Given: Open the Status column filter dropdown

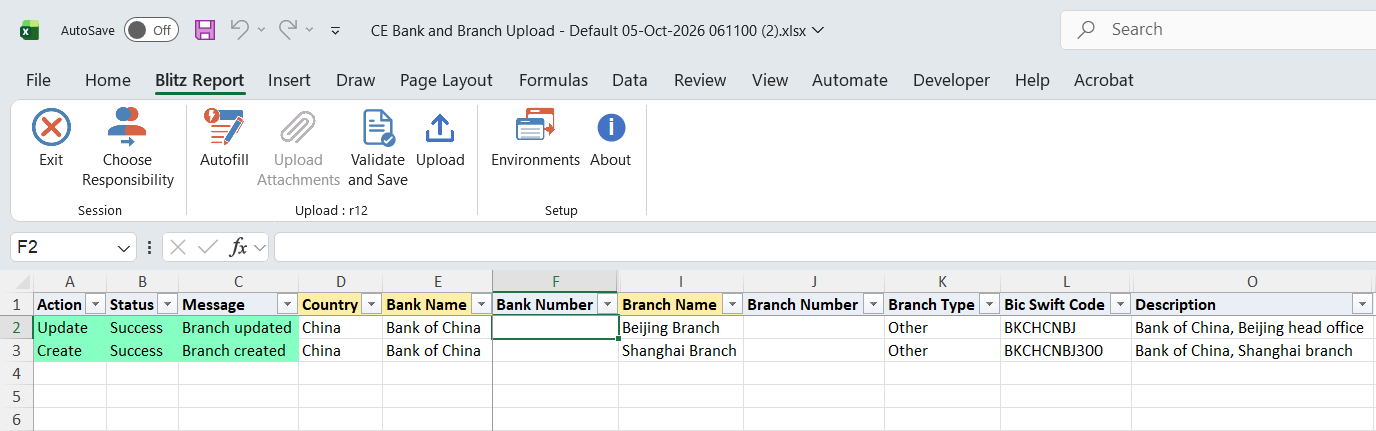Looking at the screenshot, I should point(168,304).
